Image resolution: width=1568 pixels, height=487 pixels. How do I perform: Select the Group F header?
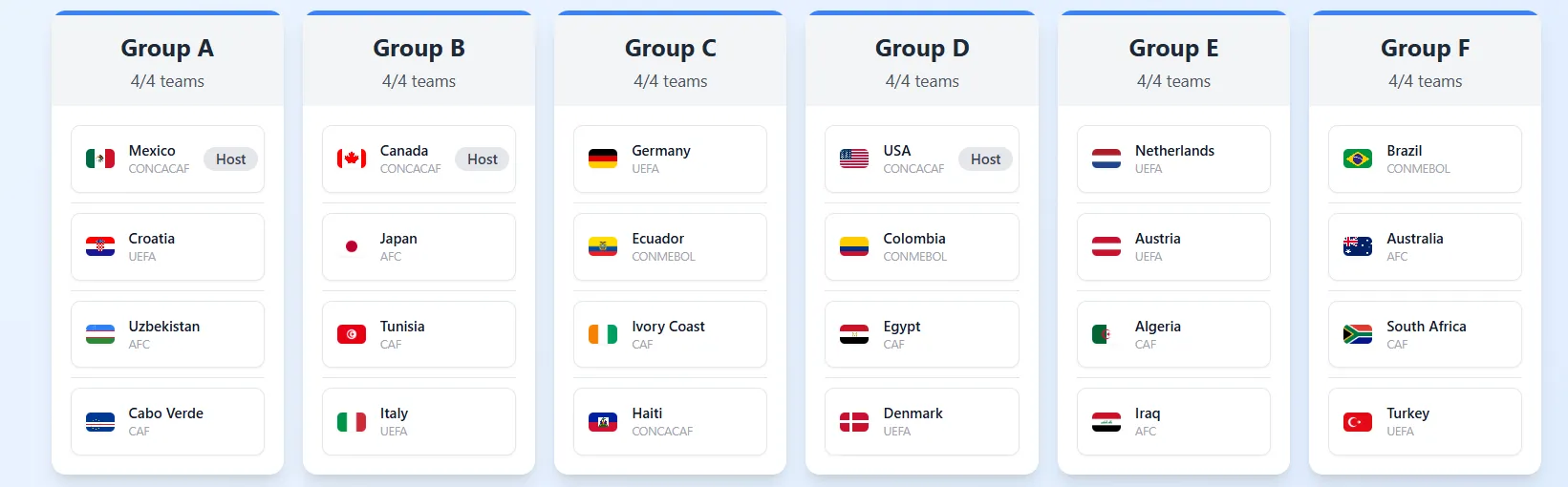click(x=1425, y=49)
